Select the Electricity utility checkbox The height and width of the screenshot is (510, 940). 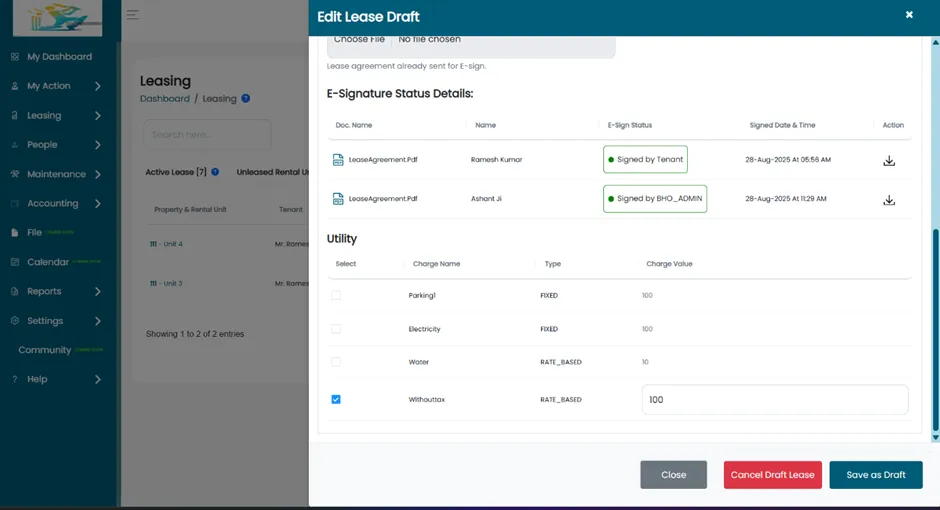(336, 328)
